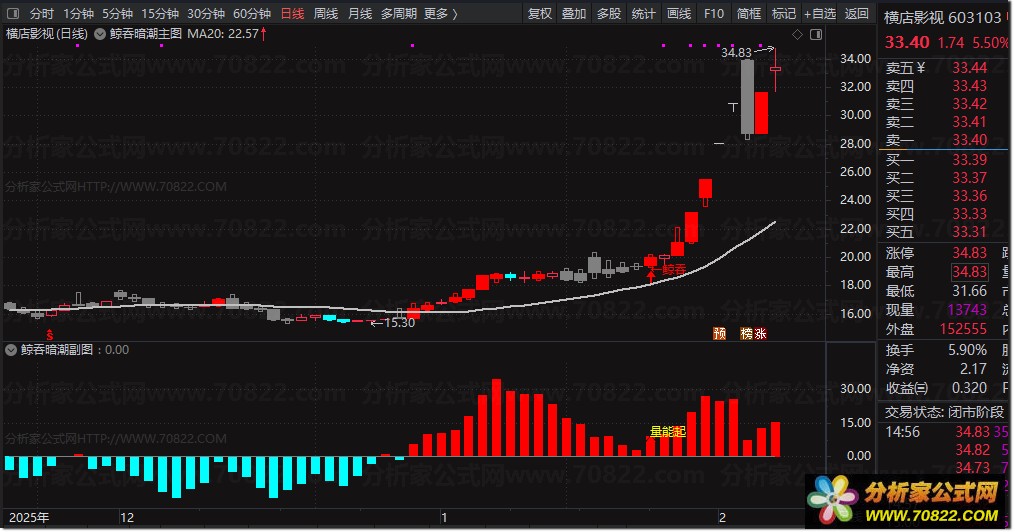Open the F10 company info
The width and height of the screenshot is (1015, 532).
point(713,13)
